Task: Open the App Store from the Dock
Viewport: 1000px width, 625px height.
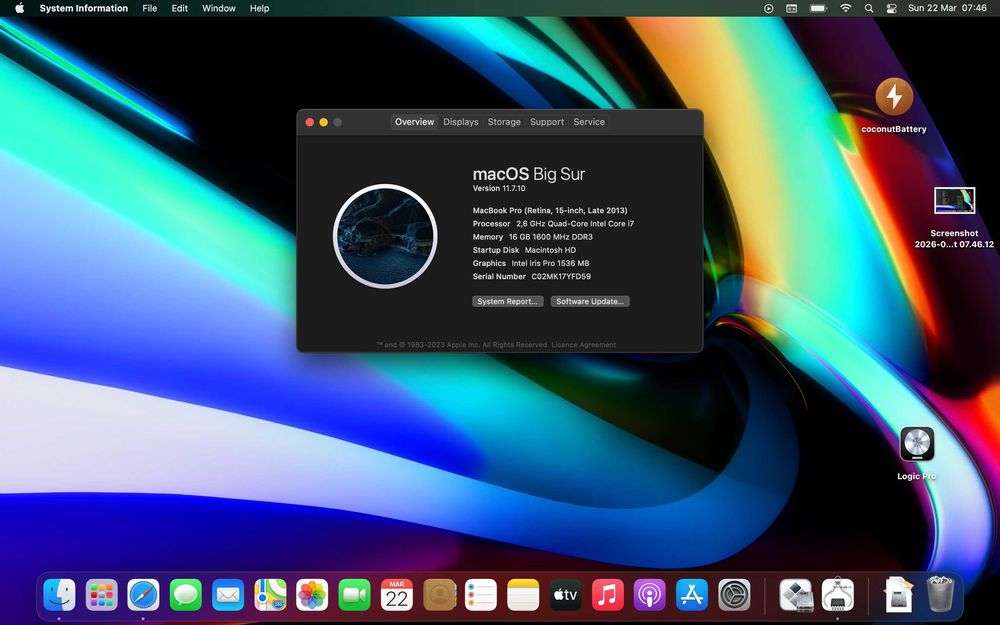Action: [x=691, y=595]
